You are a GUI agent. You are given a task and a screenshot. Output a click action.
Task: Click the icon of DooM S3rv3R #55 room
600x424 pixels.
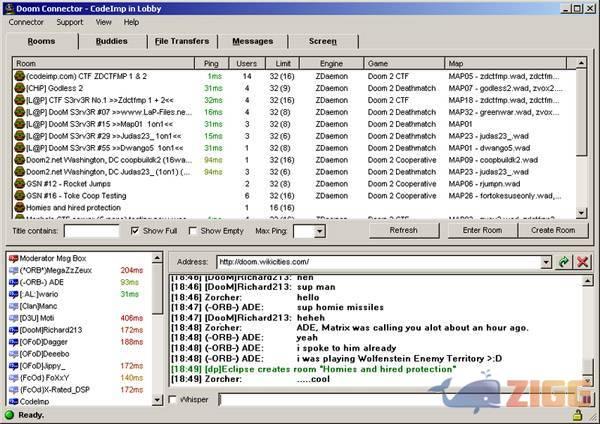click(x=20, y=148)
